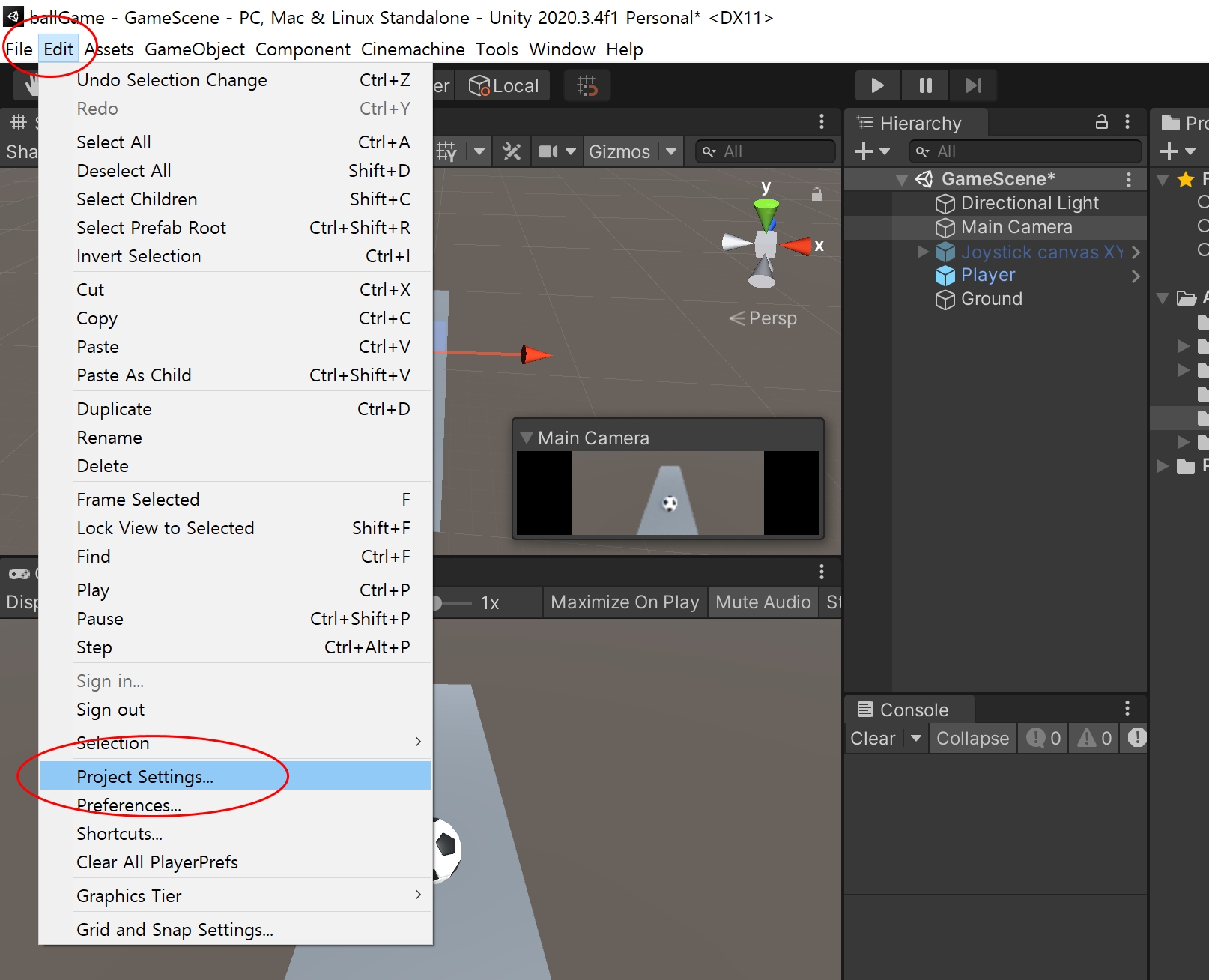The height and width of the screenshot is (980, 1209).
Task: Click the Hierarchy search field
Action: tap(1025, 151)
